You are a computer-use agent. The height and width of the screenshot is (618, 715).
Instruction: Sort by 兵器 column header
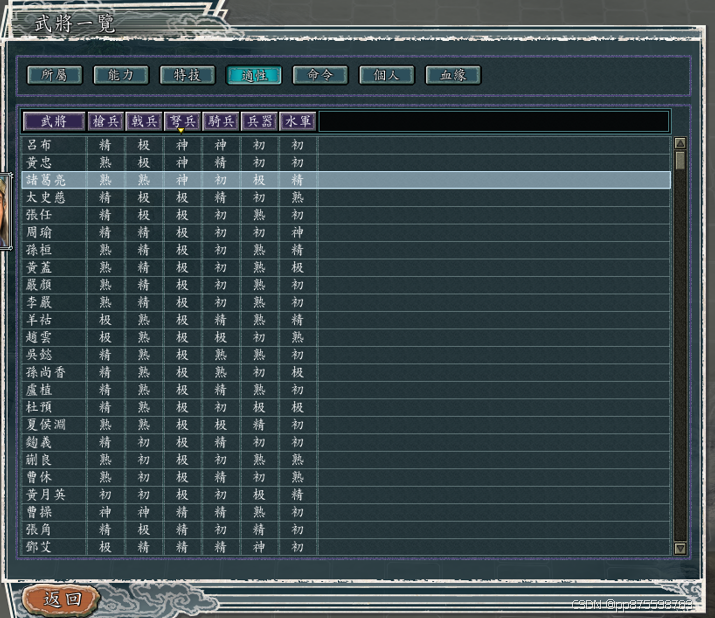tap(259, 121)
